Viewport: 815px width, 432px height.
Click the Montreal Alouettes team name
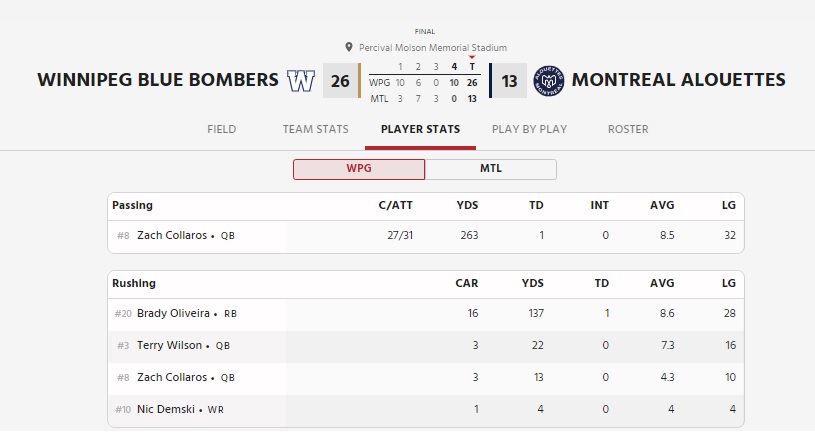pyautogui.click(x=678, y=80)
